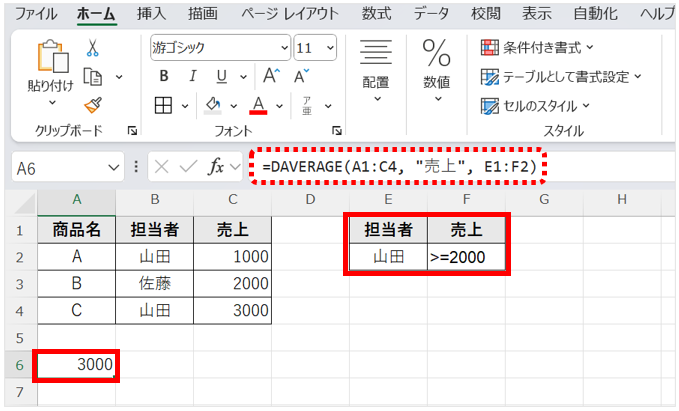Cancel formula entry X icon
Screen dimensions: 679x411
tap(162, 167)
